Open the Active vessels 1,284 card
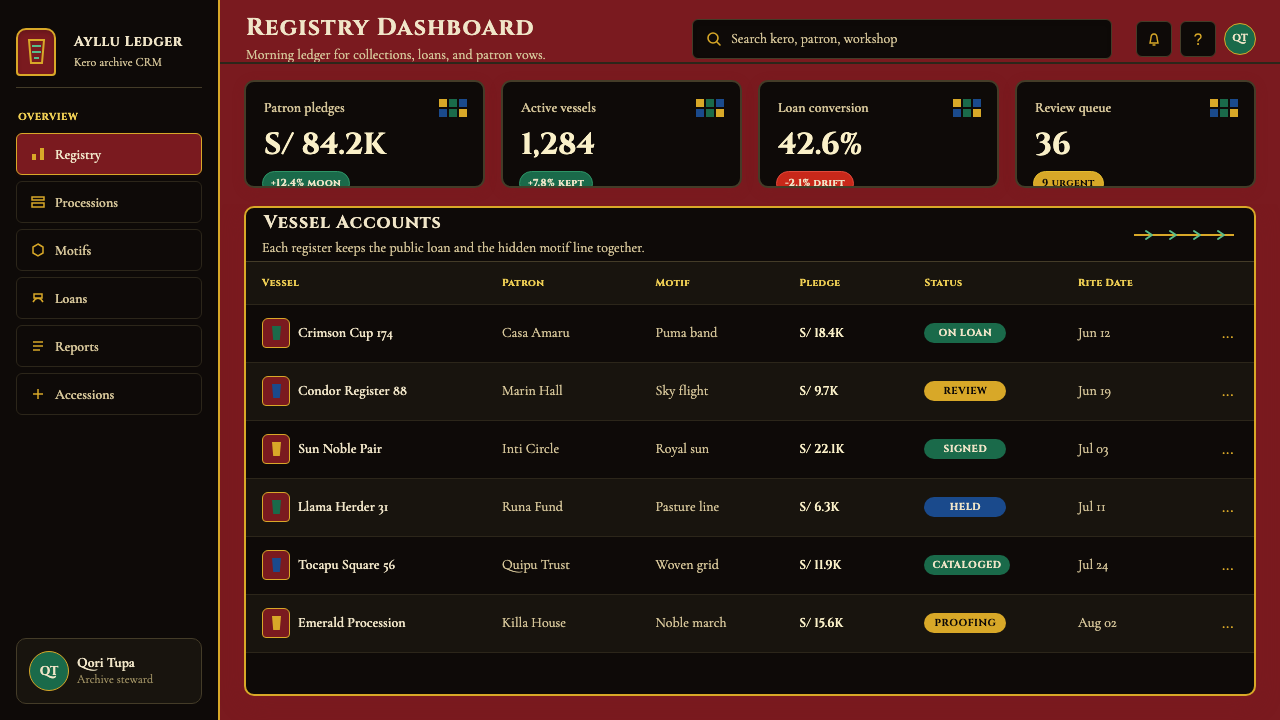The image size is (1280, 720). coord(622,134)
